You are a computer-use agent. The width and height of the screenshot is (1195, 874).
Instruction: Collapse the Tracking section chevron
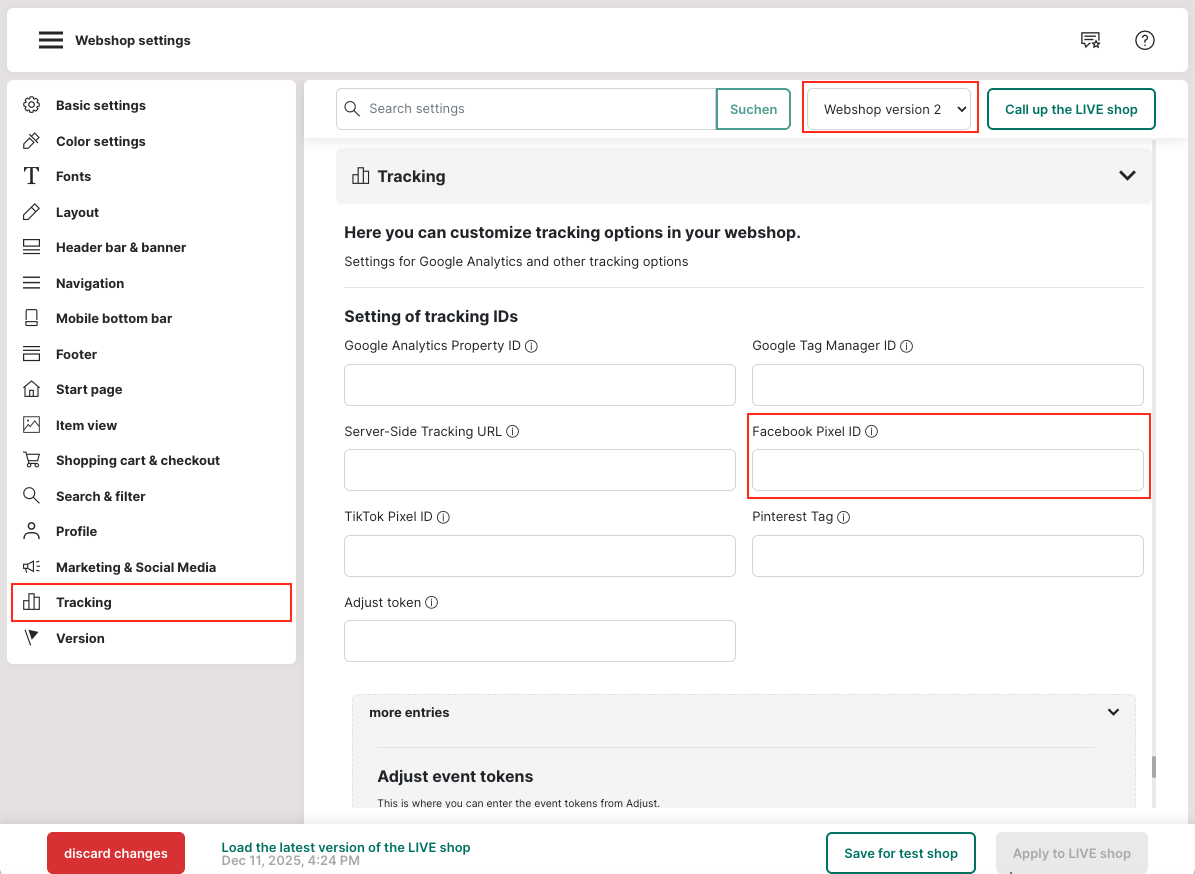pyautogui.click(x=1127, y=176)
